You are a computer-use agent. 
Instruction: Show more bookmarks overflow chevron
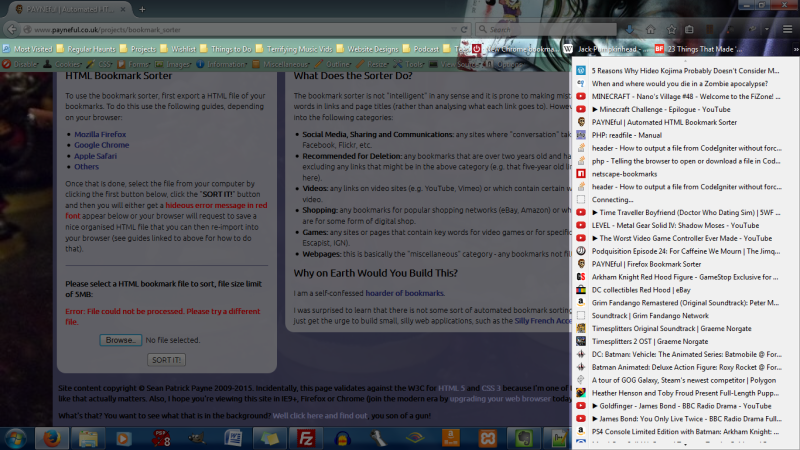coord(795,49)
